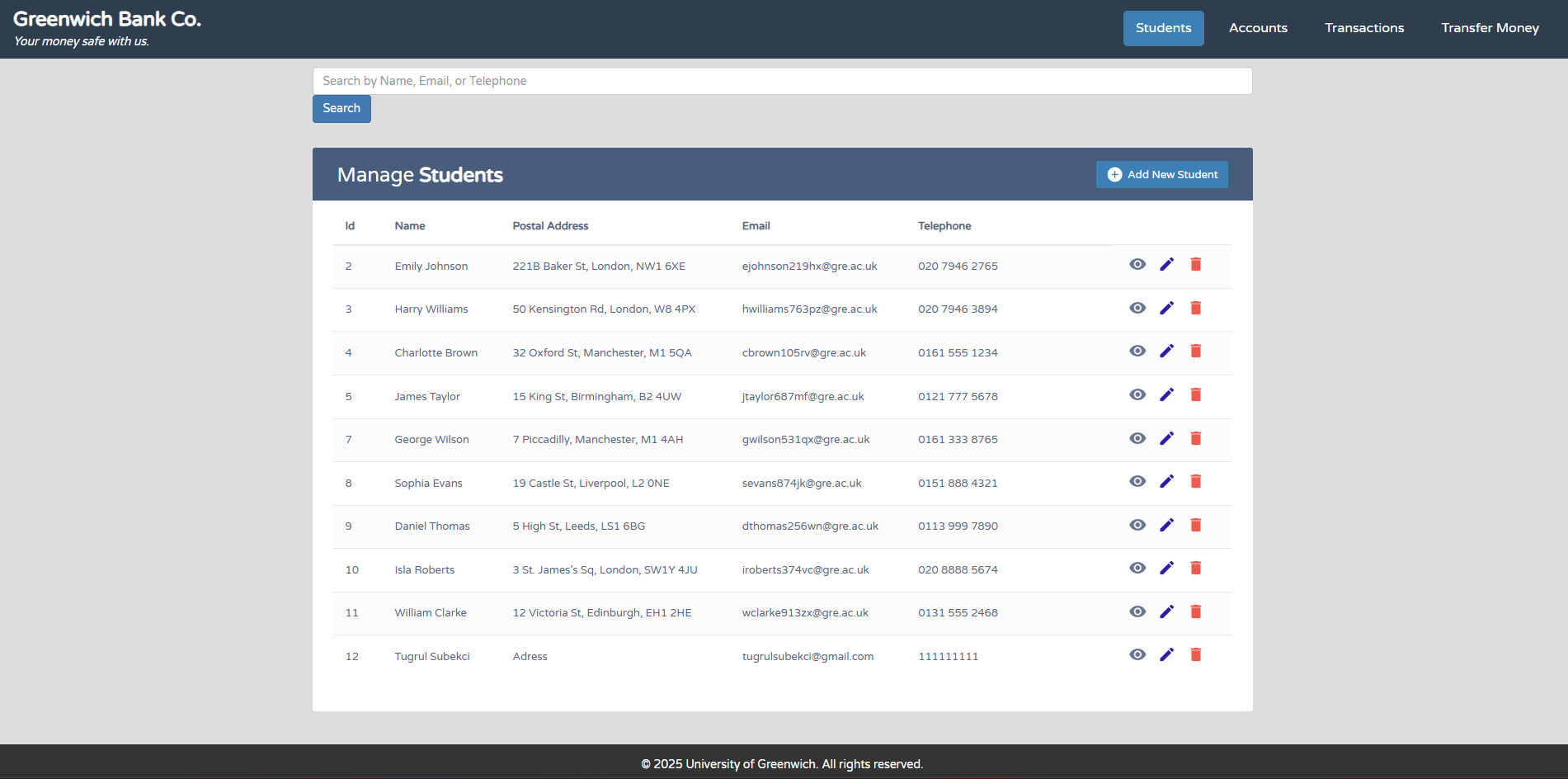Edit Tugrul Subekci with the pencil icon
Image resolution: width=1568 pixels, height=779 pixels.
(x=1166, y=654)
